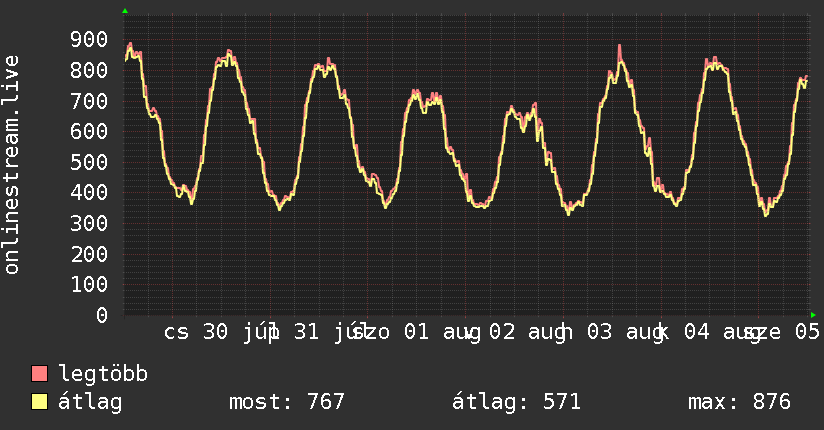This screenshot has width=824, height=430.
Task: Click the 'cs 30 júl' date label
Action: [221, 332]
